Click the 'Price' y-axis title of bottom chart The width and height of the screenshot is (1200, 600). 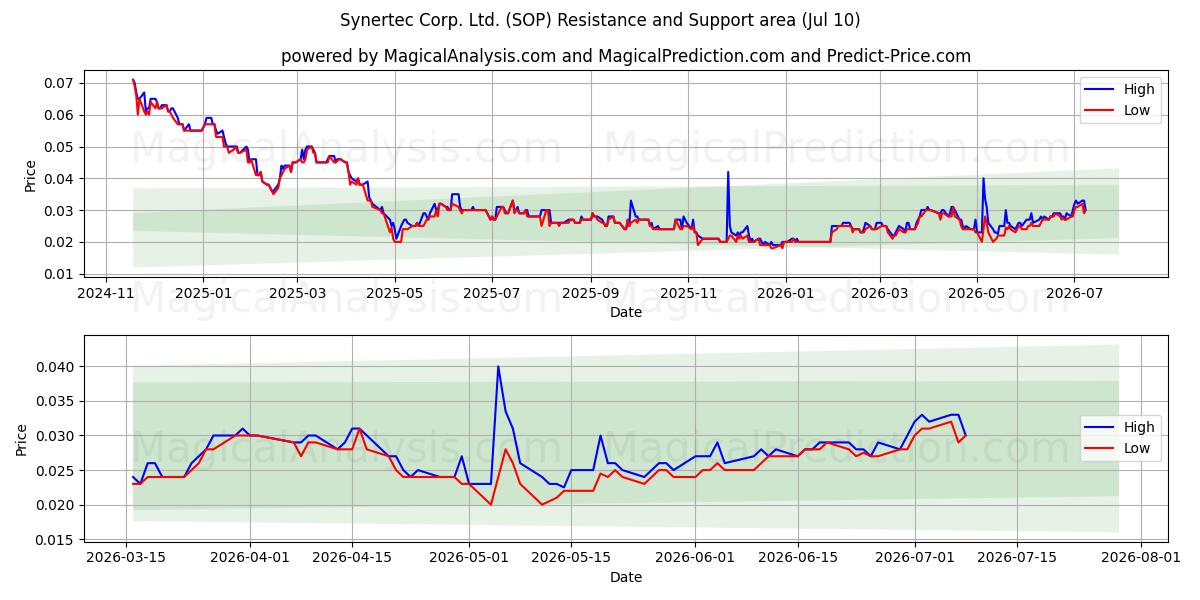pyautogui.click(x=22, y=439)
